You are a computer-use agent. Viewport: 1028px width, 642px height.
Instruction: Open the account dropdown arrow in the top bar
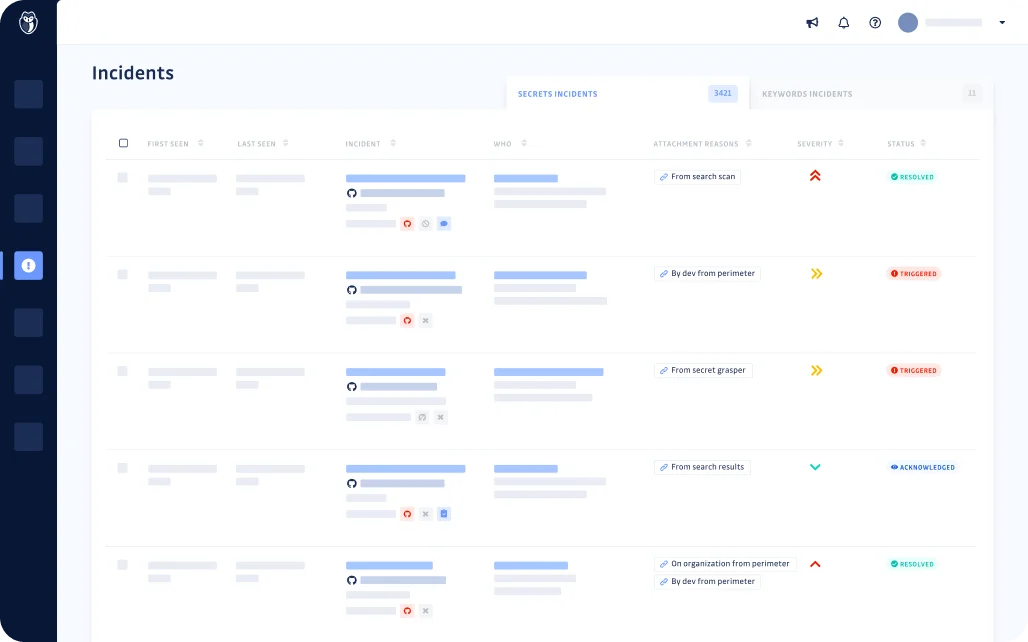1001,22
